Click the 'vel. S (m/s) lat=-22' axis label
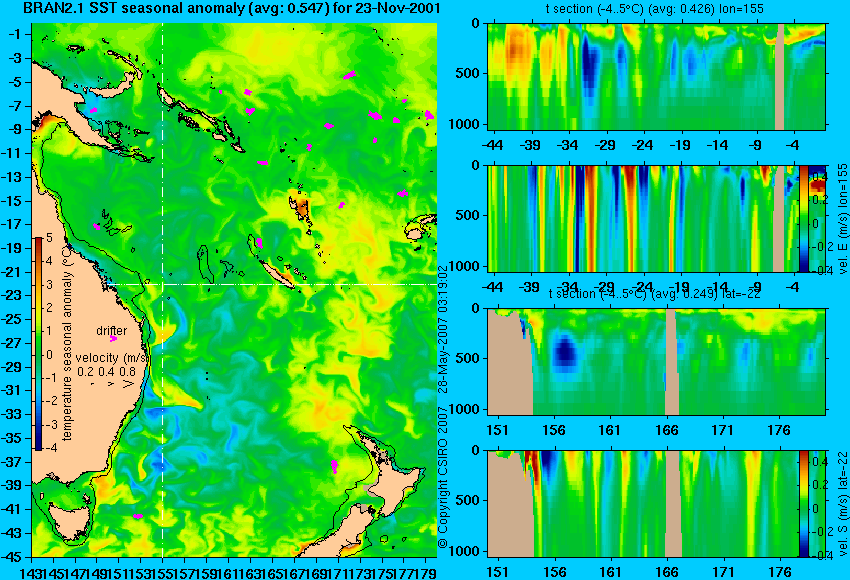850x580 pixels. 843,504
